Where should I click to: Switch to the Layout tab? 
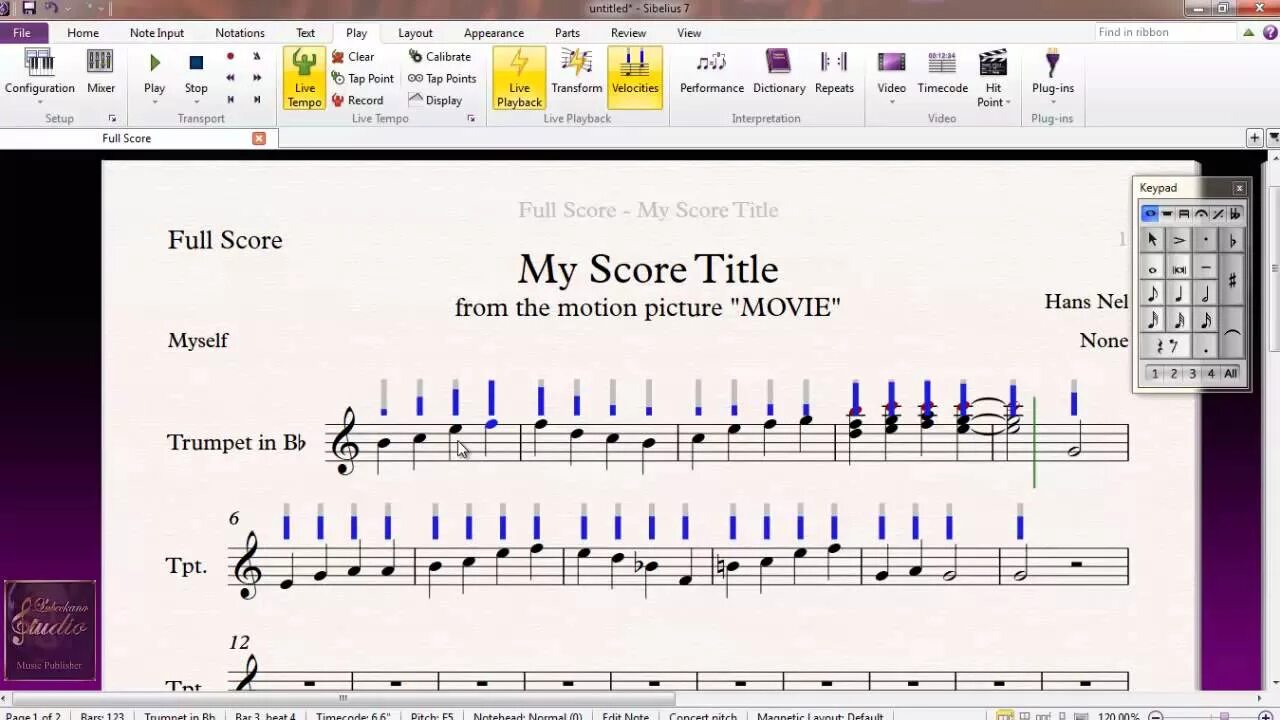[x=415, y=33]
